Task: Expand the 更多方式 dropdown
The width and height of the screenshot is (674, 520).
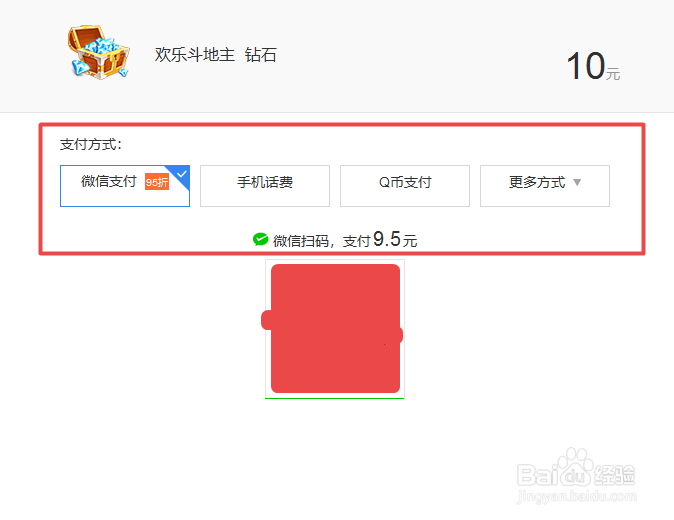Action: [545, 186]
